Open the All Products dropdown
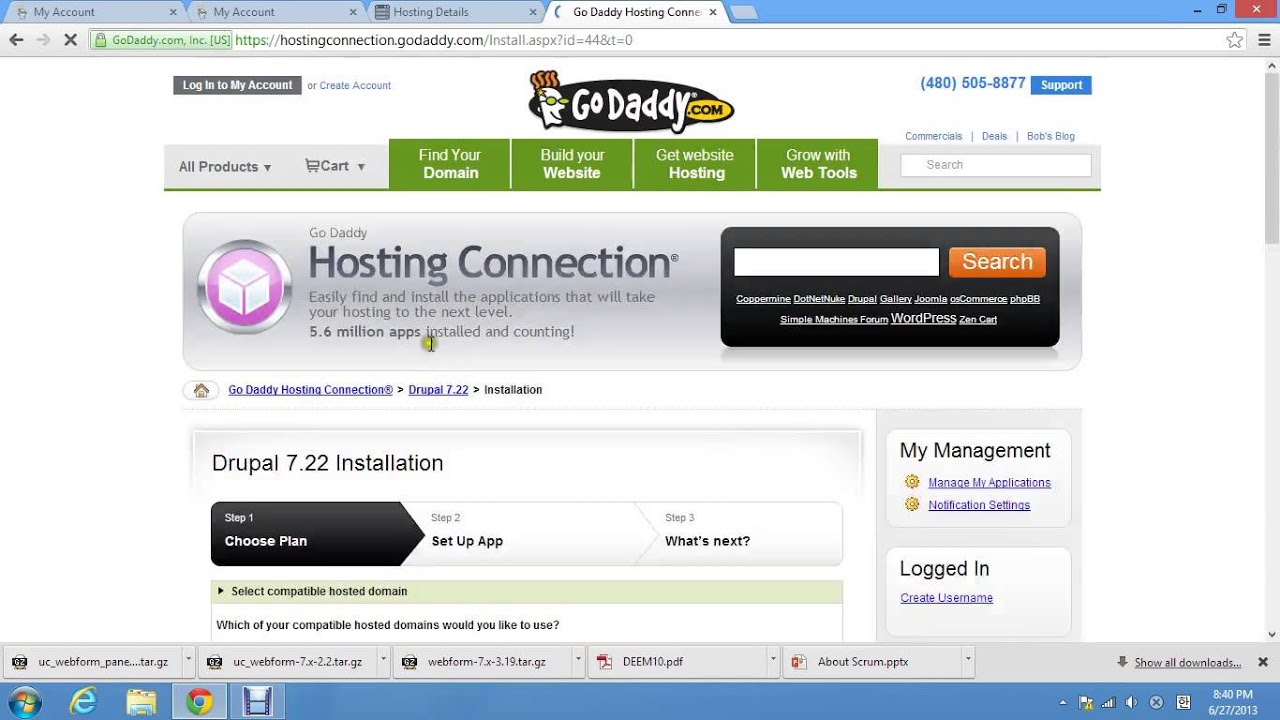The width and height of the screenshot is (1280, 720). pyautogui.click(x=225, y=167)
